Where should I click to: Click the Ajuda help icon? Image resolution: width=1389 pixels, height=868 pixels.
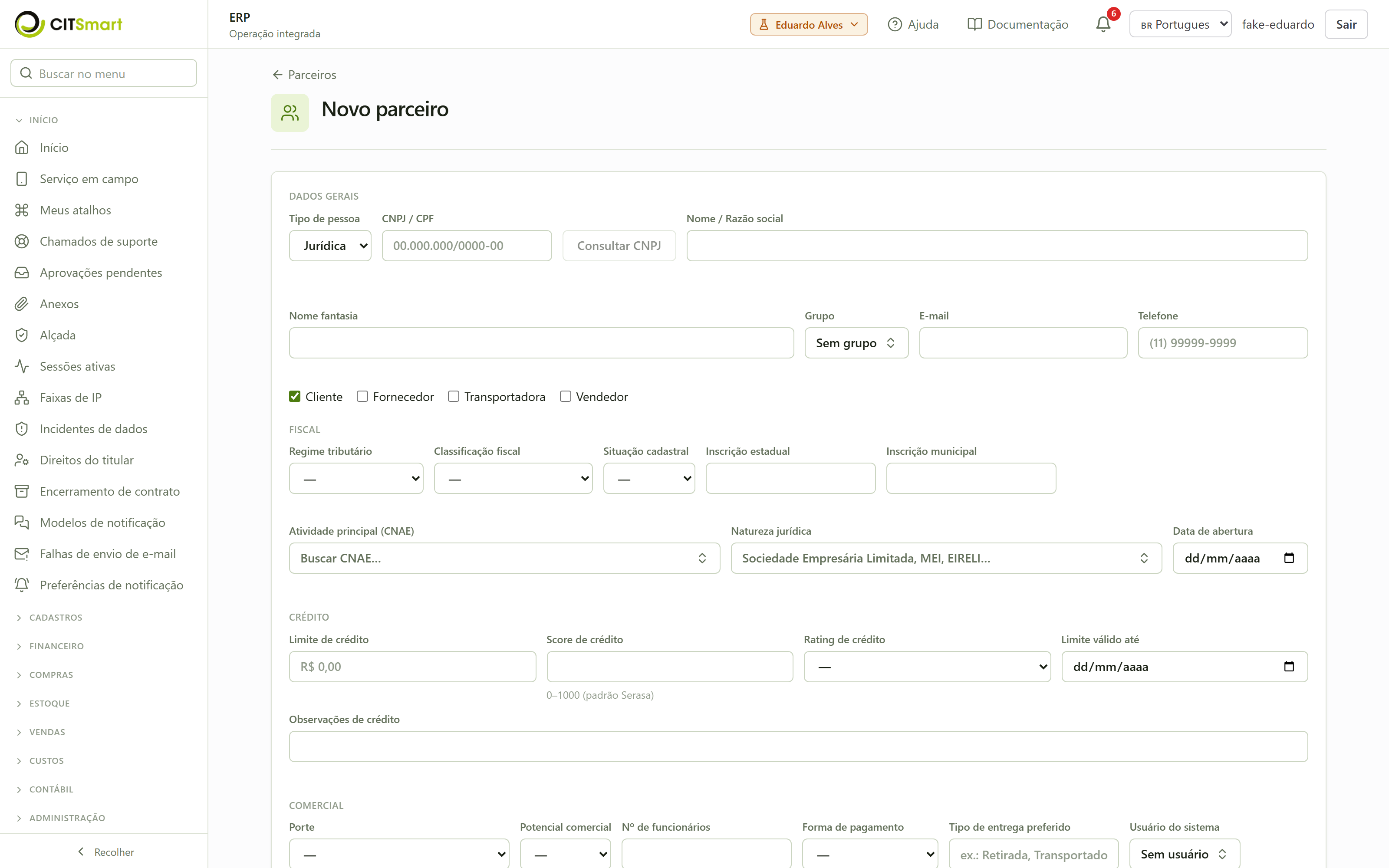pos(894,24)
